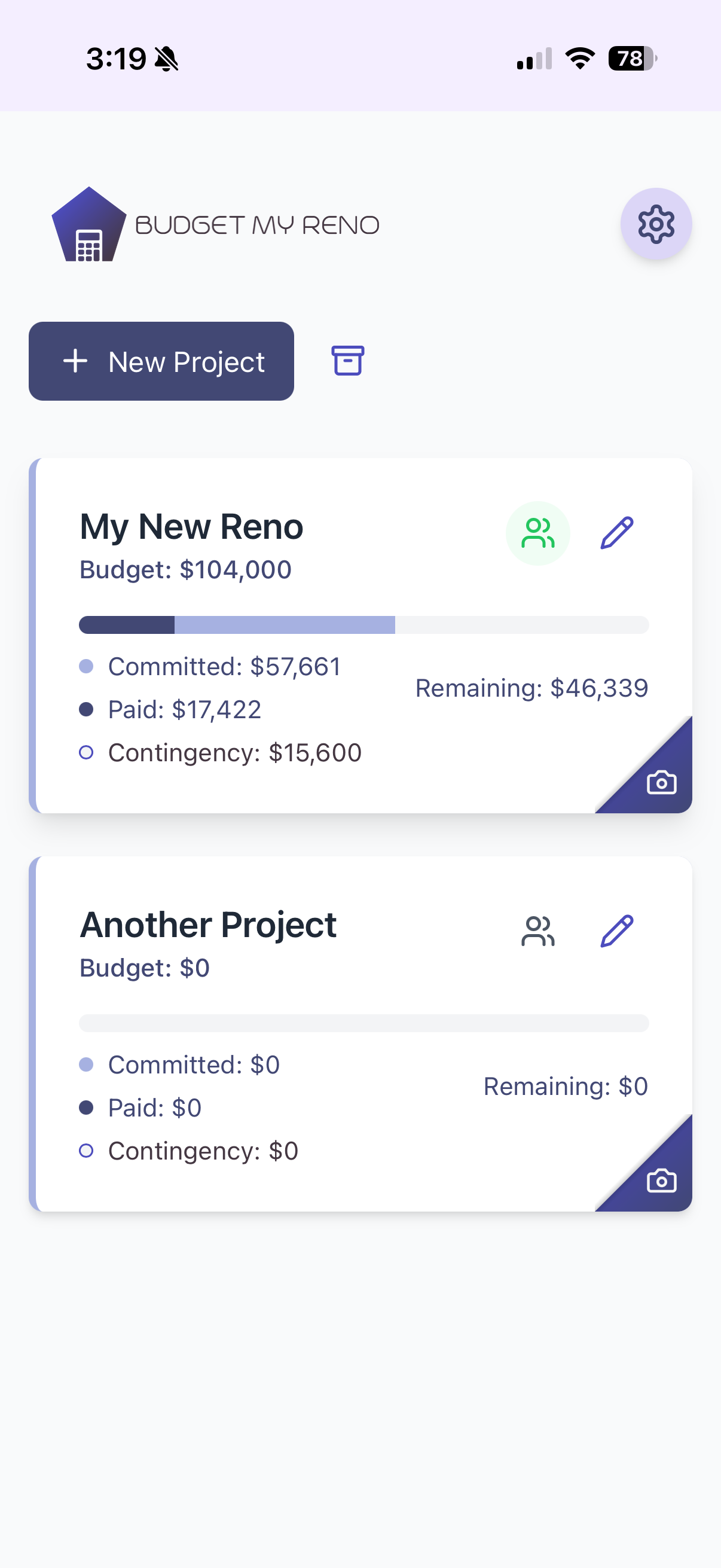Click My New Reno budget progress bar

coord(364,625)
